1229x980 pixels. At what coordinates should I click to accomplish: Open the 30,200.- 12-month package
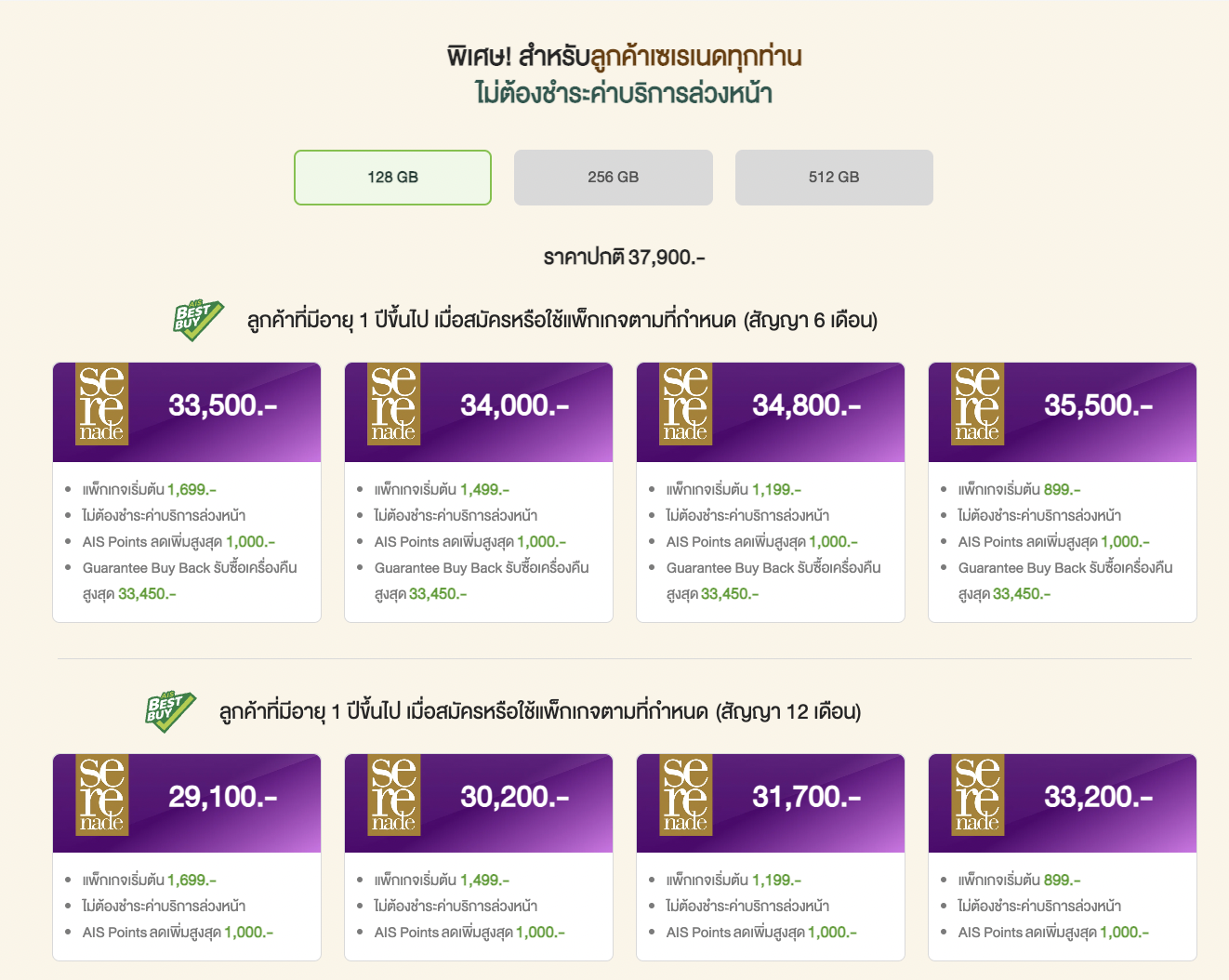coord(515,797)
